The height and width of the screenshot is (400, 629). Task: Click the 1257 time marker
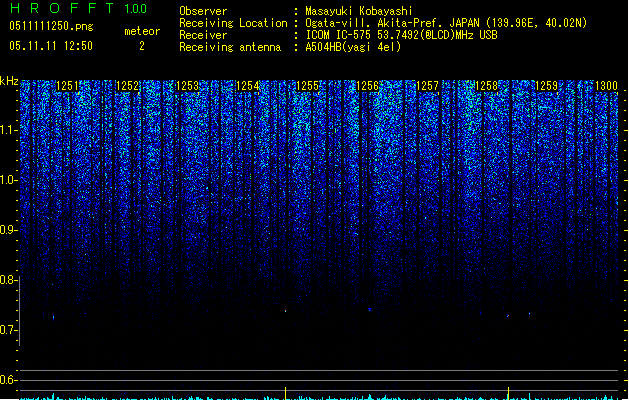428,86
